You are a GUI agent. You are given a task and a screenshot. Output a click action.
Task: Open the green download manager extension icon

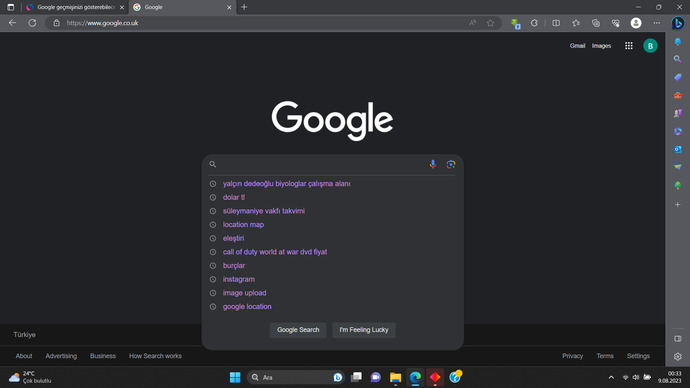[x=515, y=23]
